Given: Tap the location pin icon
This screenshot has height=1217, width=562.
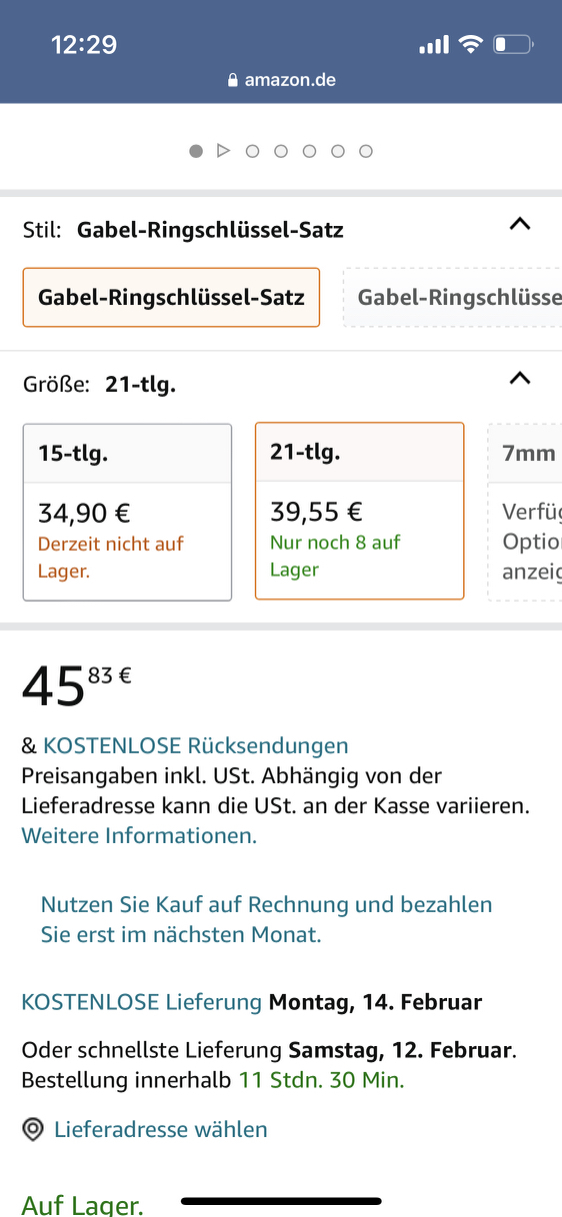Looking at the screenshot, I should coord(33,1130).
